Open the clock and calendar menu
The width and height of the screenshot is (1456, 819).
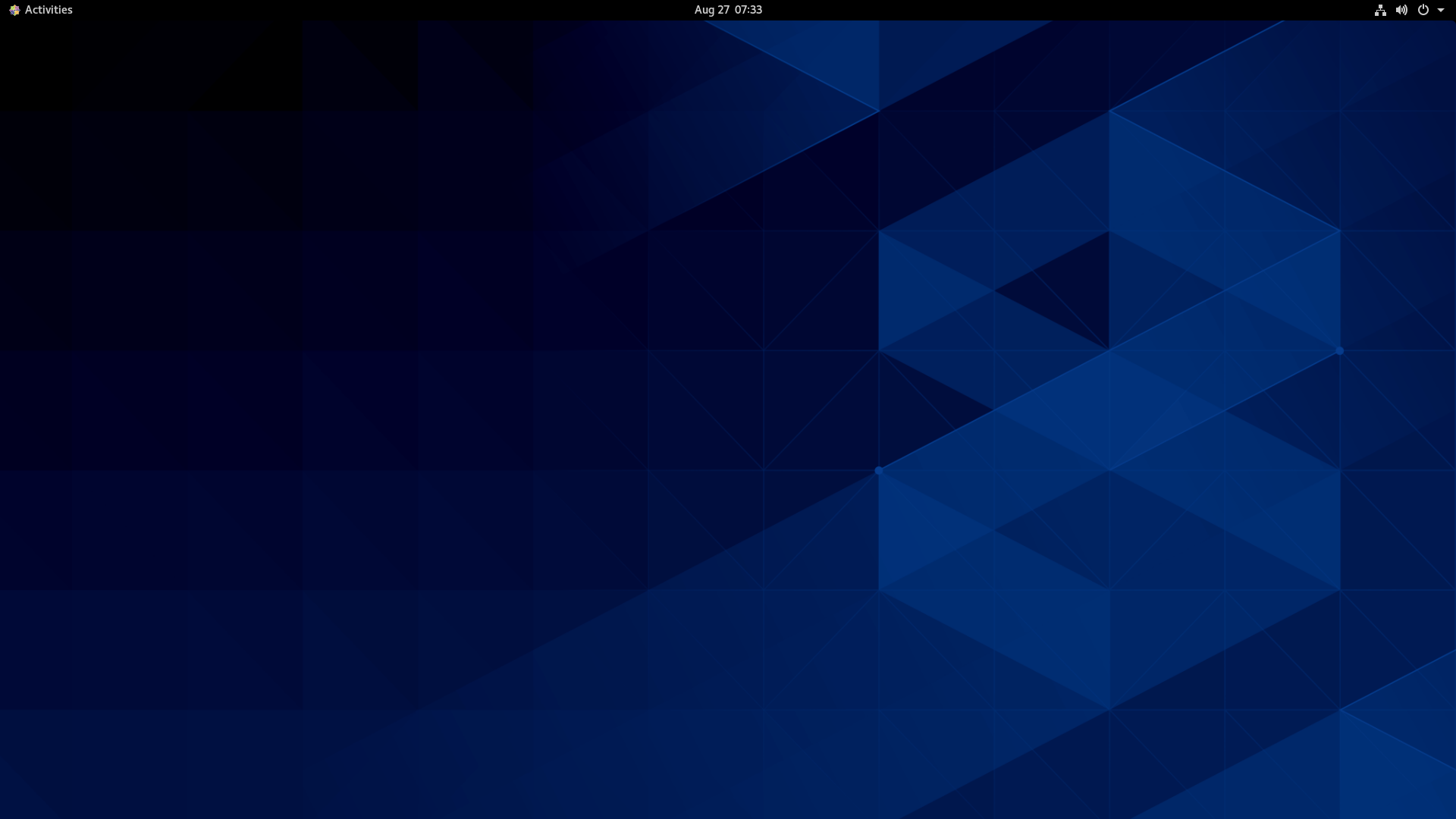click(x=728, y=10)
